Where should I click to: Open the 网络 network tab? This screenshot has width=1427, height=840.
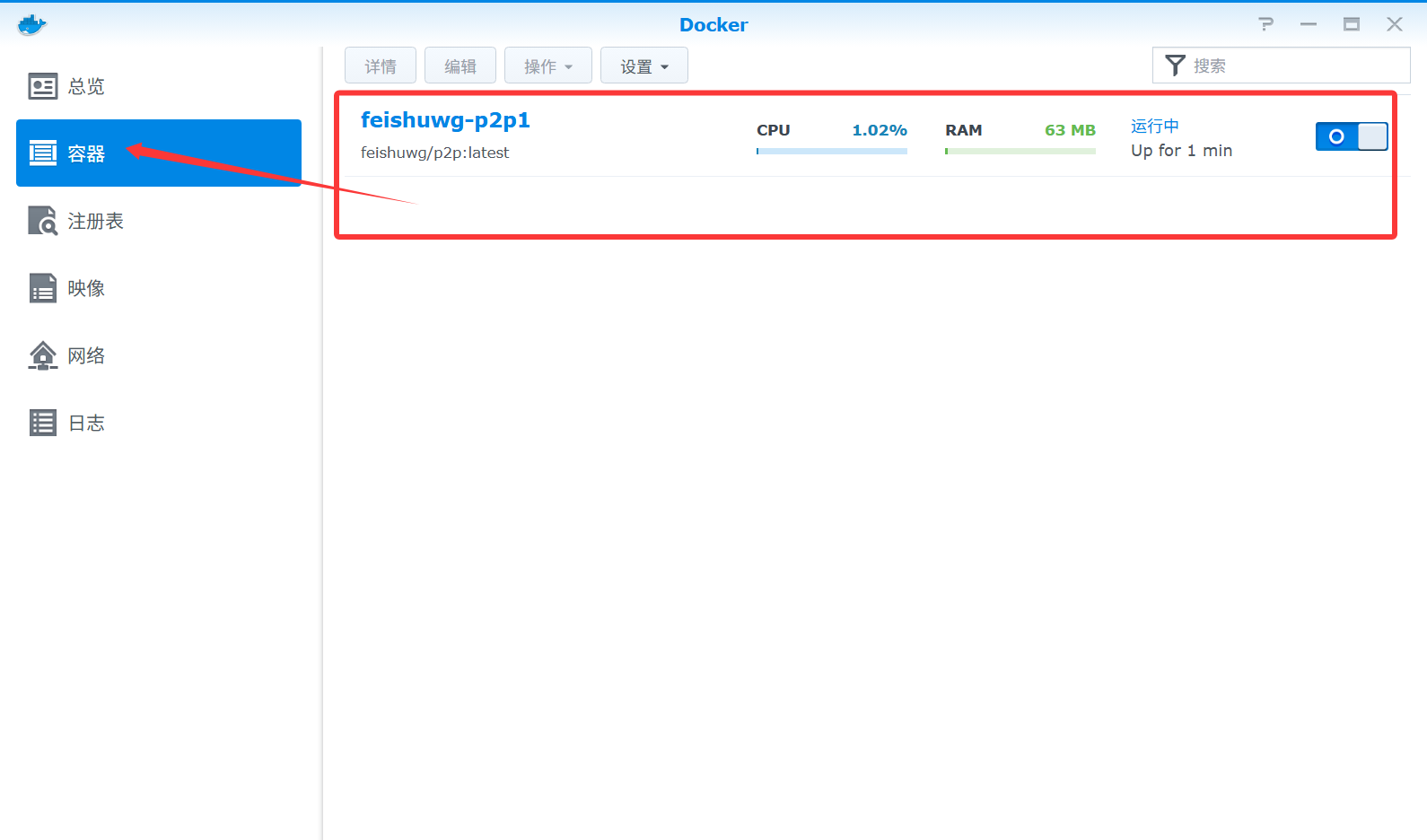click(159, 355)
